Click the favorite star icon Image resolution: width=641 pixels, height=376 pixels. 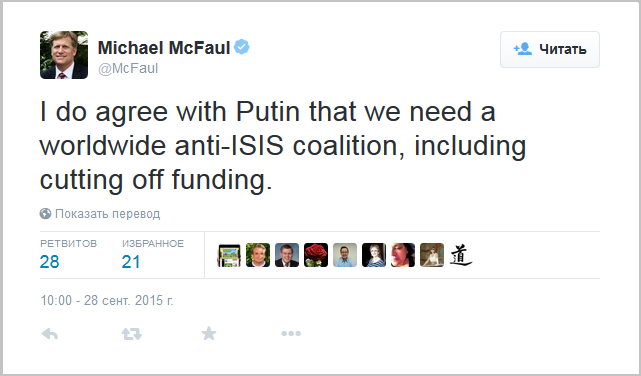tap(209, 333)
